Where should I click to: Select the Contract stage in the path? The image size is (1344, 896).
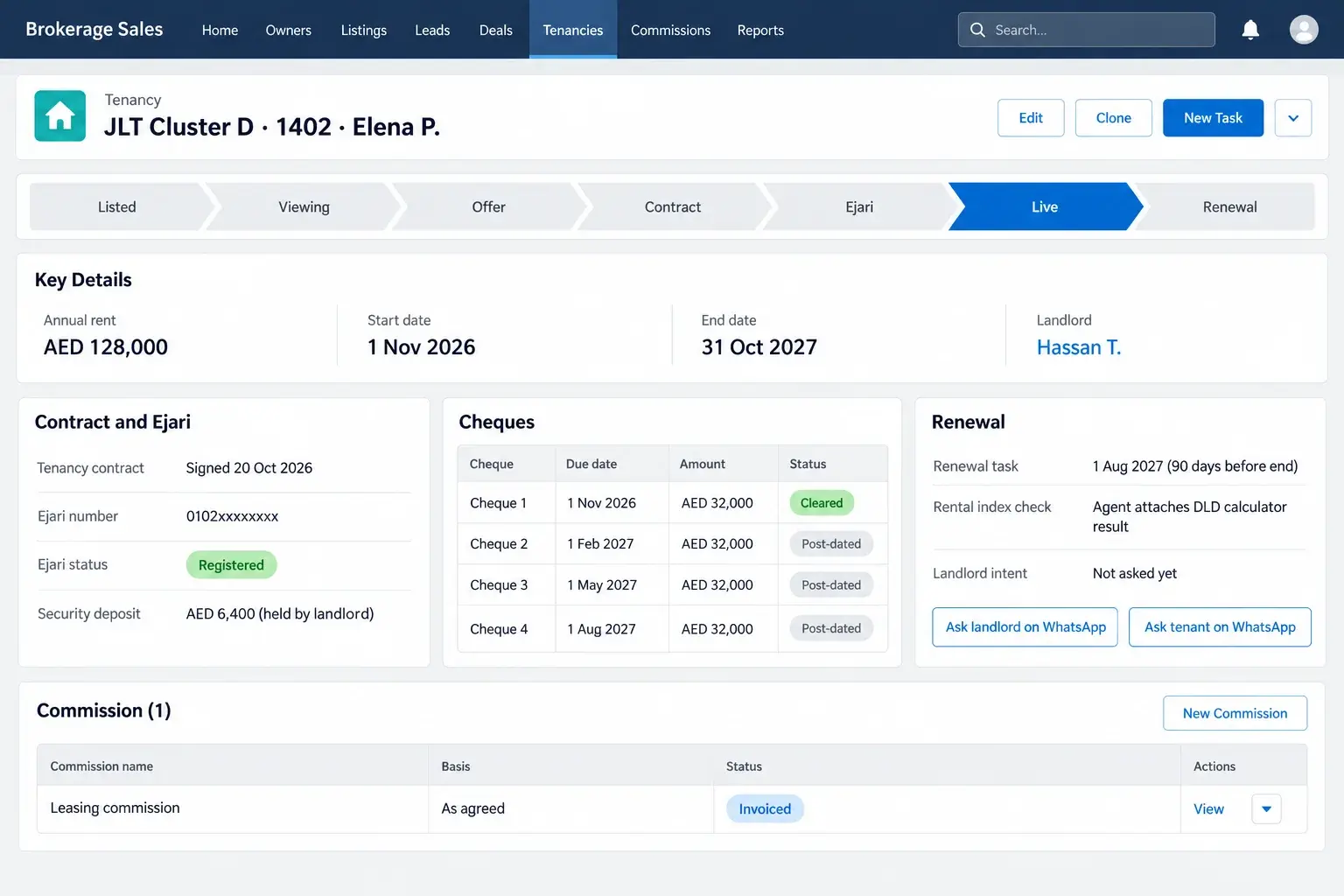click(673, 206)
